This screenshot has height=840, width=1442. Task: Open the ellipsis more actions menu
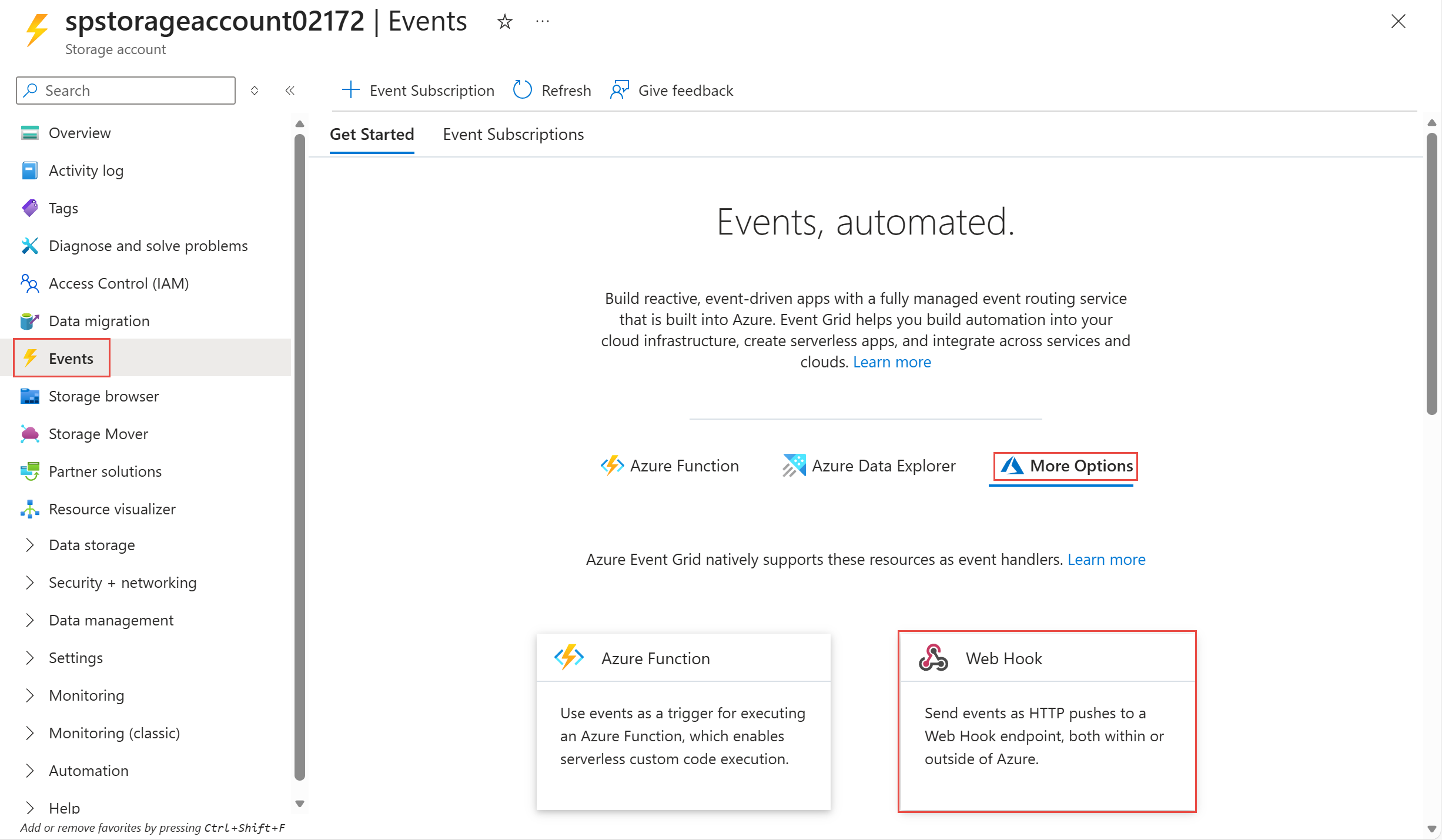tap(543, 22)
